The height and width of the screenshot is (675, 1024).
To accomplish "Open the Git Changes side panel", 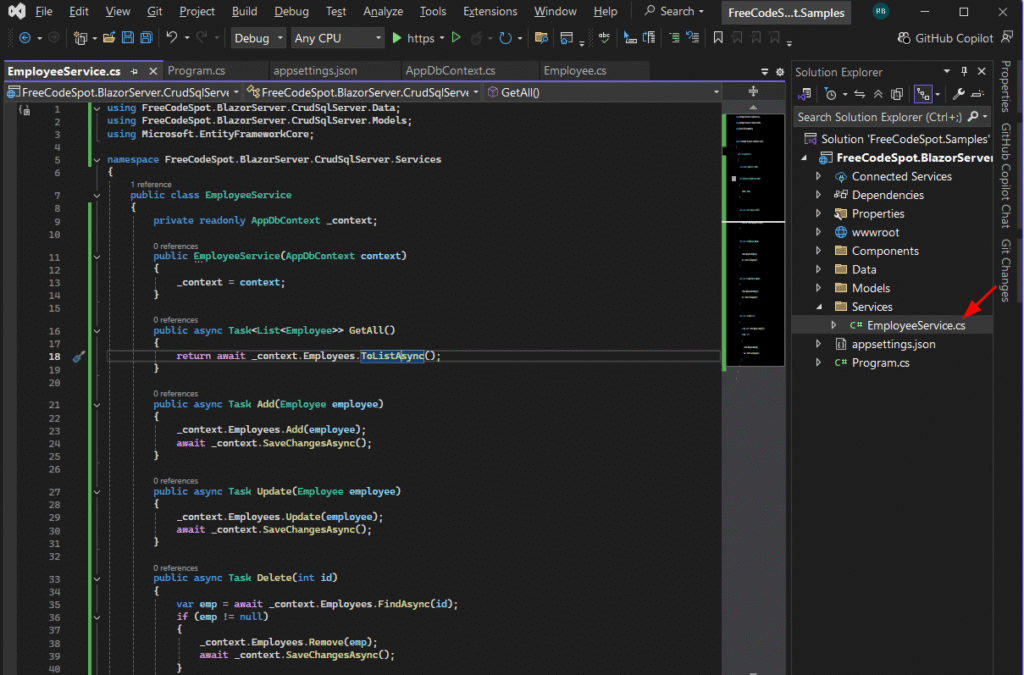I will [x=1006, y=272].
